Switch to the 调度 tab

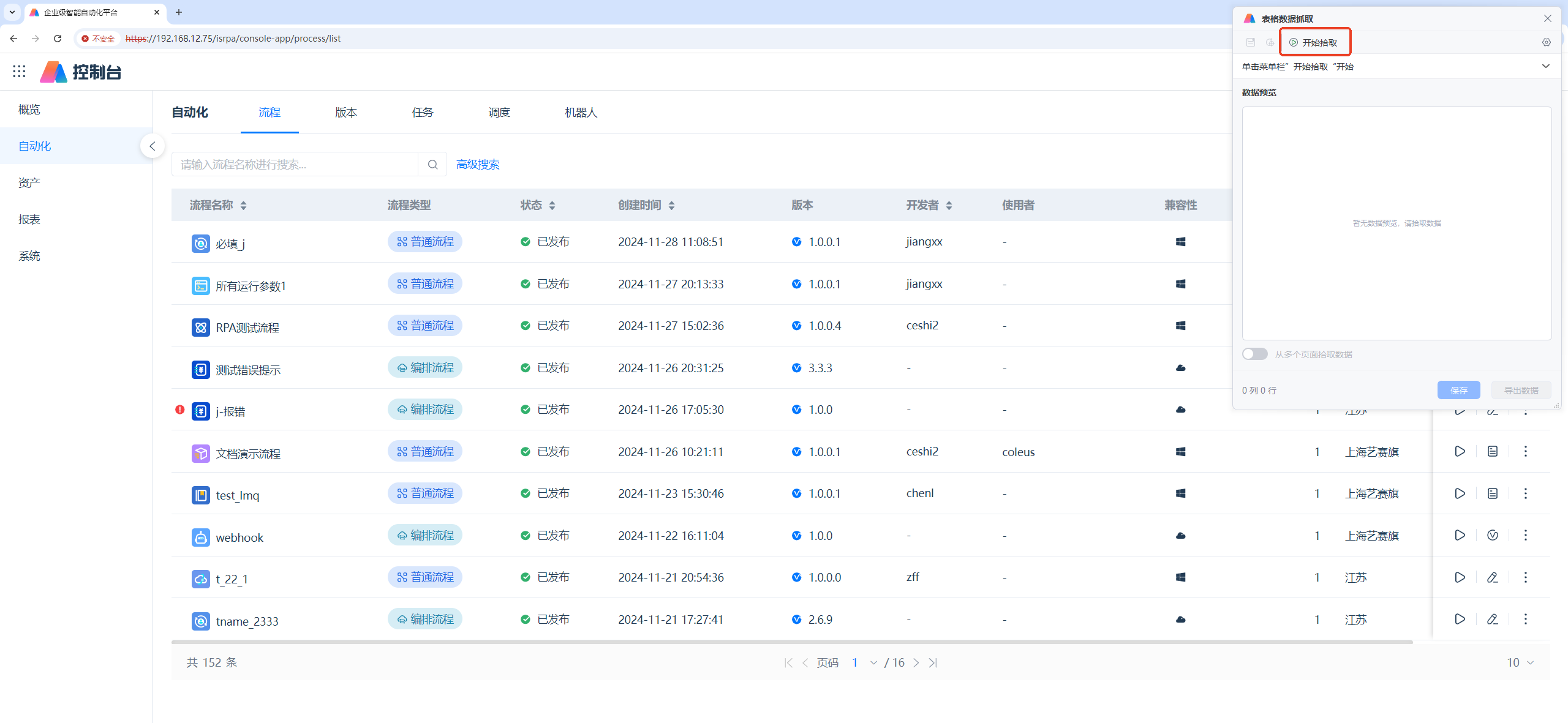(x=499, y=113)
